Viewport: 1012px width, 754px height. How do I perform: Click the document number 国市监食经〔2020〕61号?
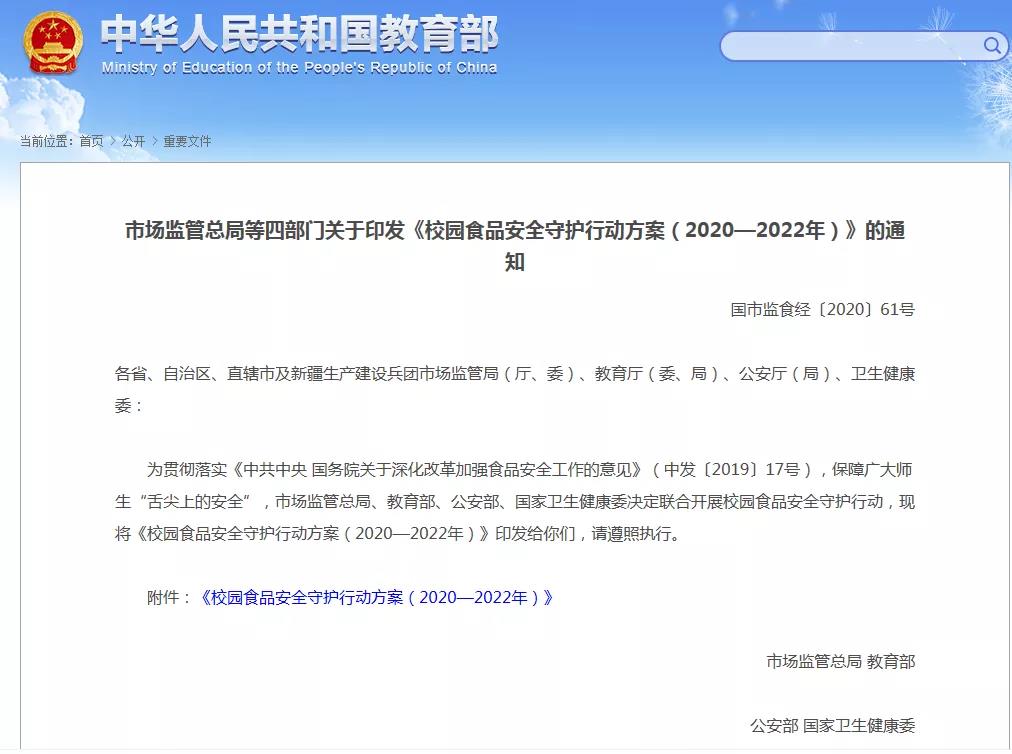click(x=823, y=309)
